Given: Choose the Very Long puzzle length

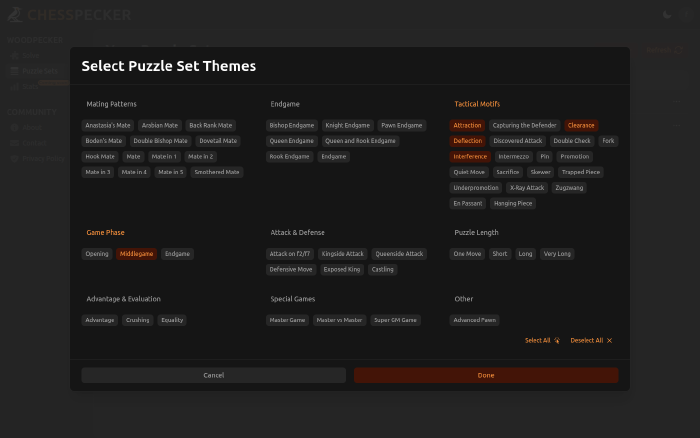Looking at the screenshot, I should pos(557,254).
